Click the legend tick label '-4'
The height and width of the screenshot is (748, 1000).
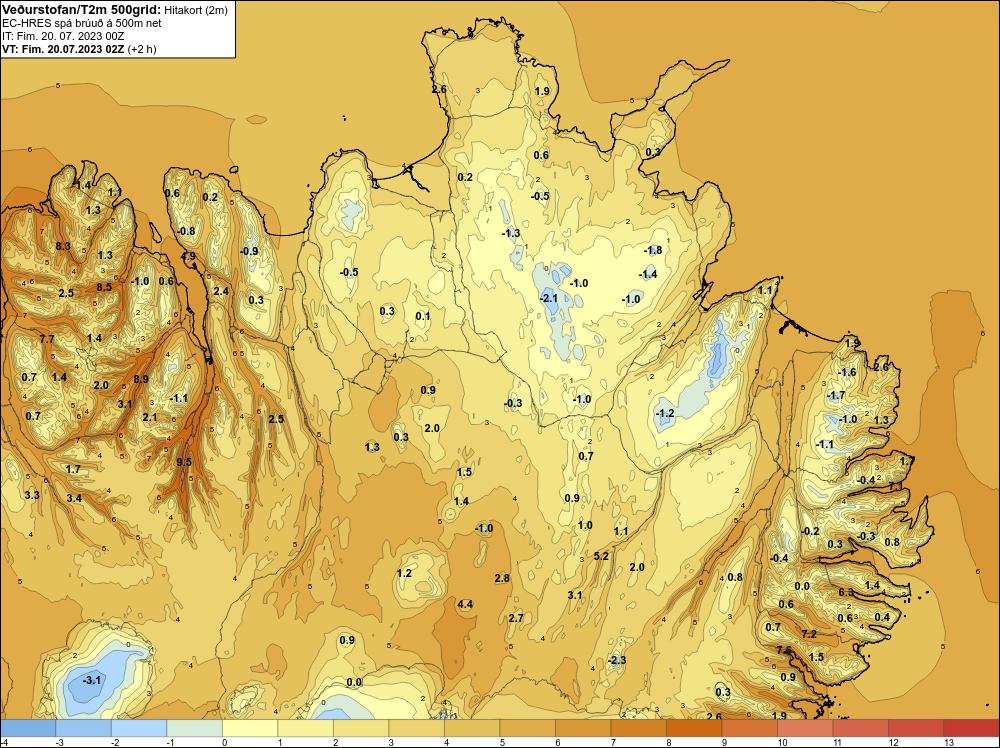[4, 742]
